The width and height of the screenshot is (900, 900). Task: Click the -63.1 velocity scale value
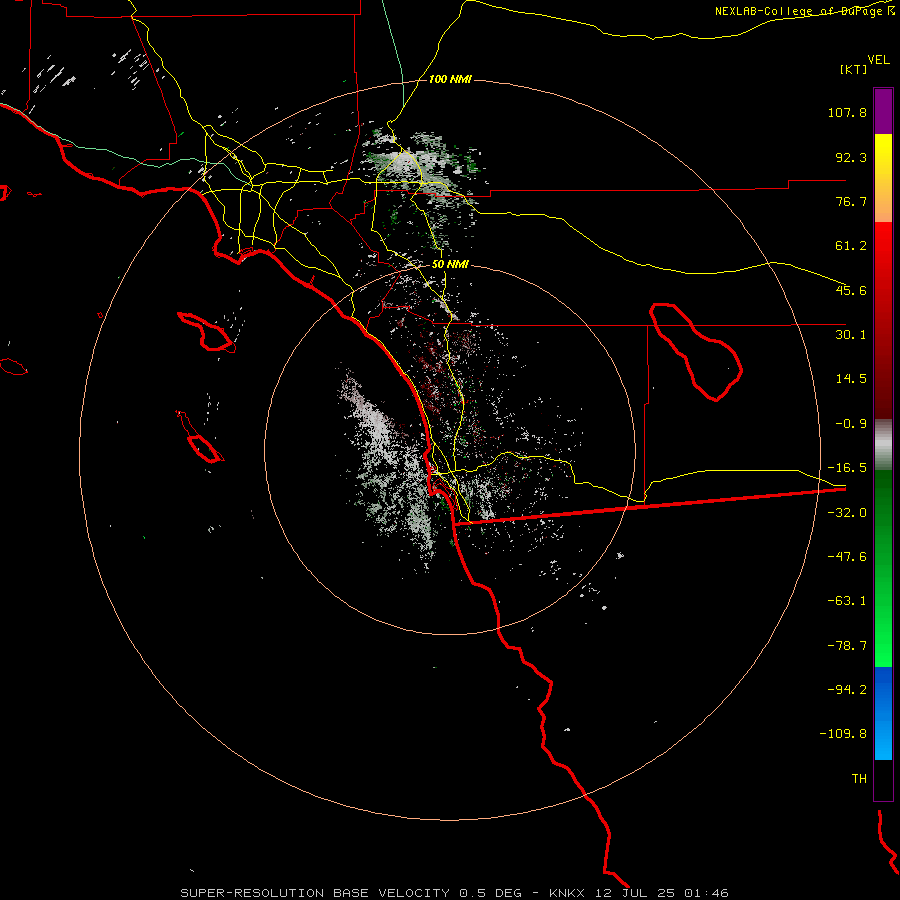tap(847, 601)
